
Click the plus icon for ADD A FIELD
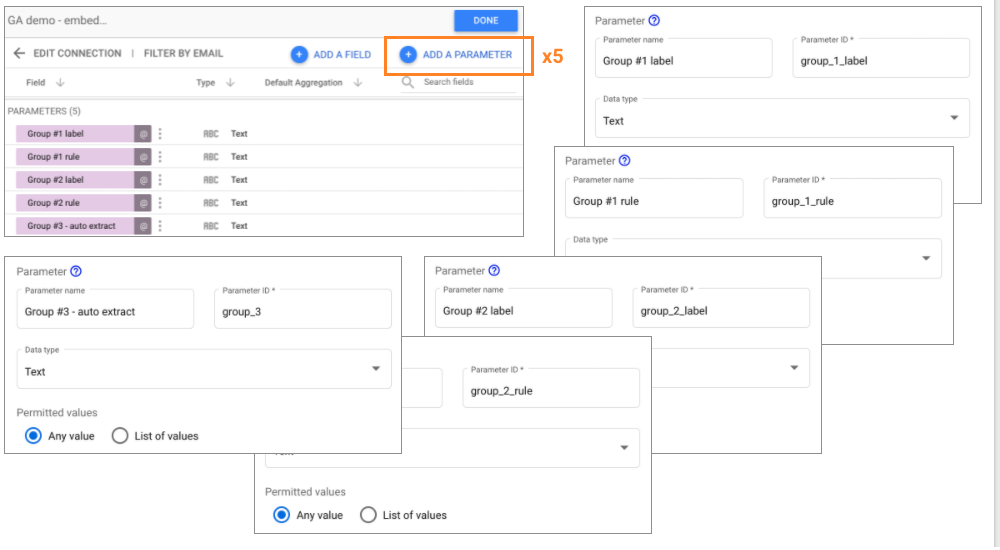click(x=299, y=55)
